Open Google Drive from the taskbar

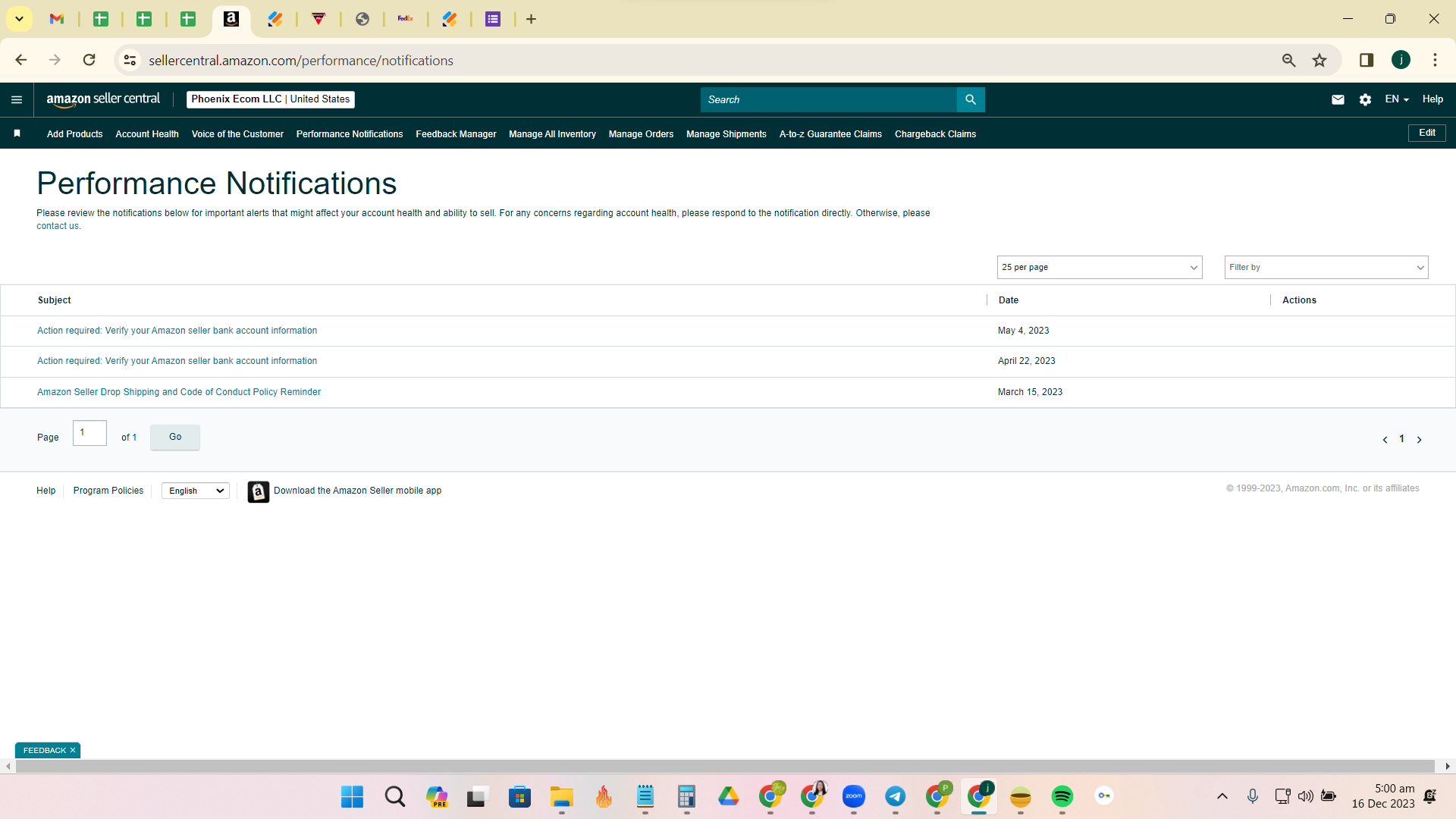(728, 796)
